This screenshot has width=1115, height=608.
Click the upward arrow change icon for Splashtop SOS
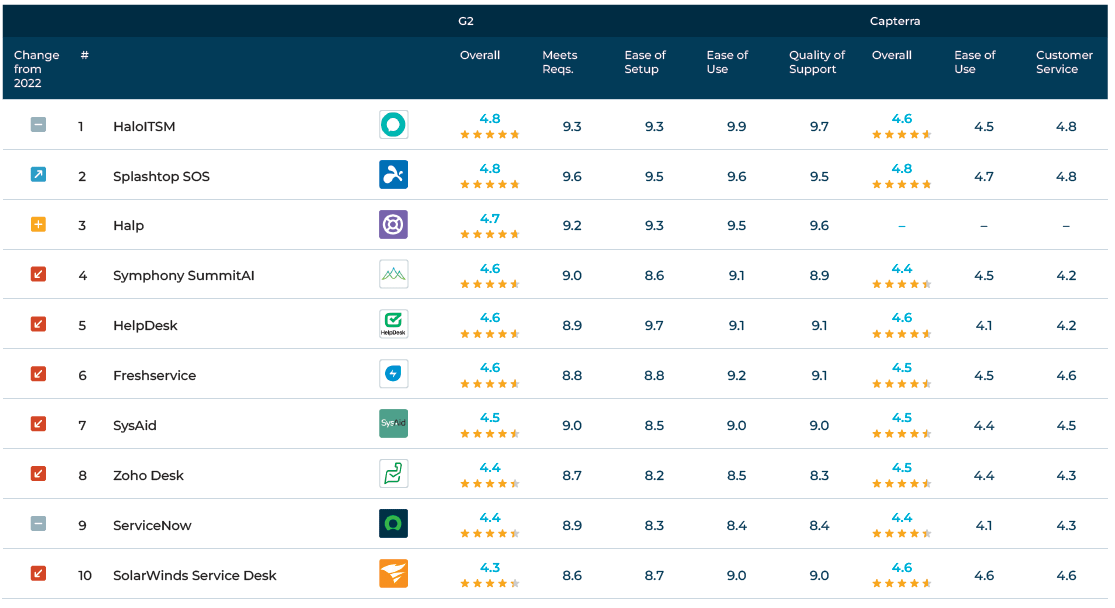click(x=38, y=175)
